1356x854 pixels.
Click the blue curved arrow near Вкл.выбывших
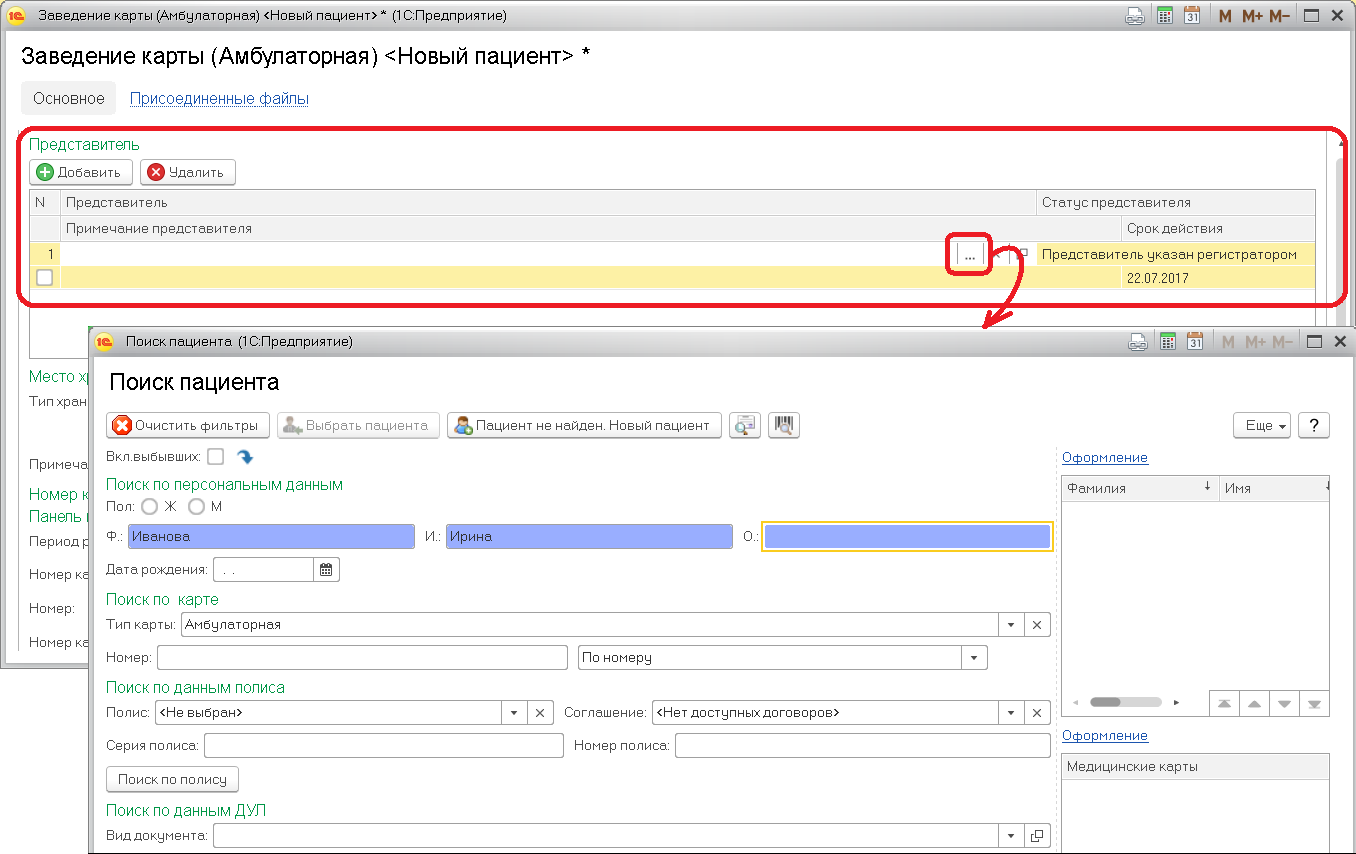tap(245, 457)
